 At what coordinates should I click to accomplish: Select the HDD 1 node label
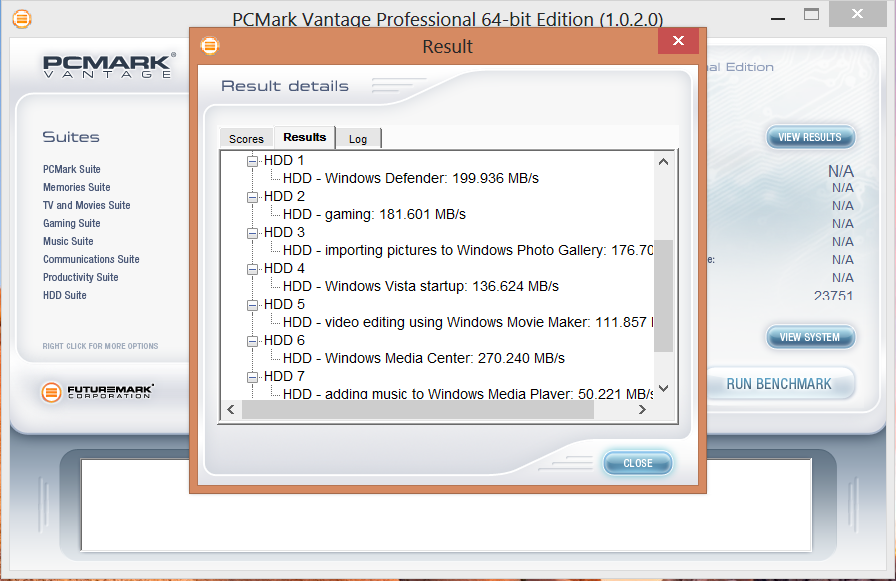[x=284, y=161]
